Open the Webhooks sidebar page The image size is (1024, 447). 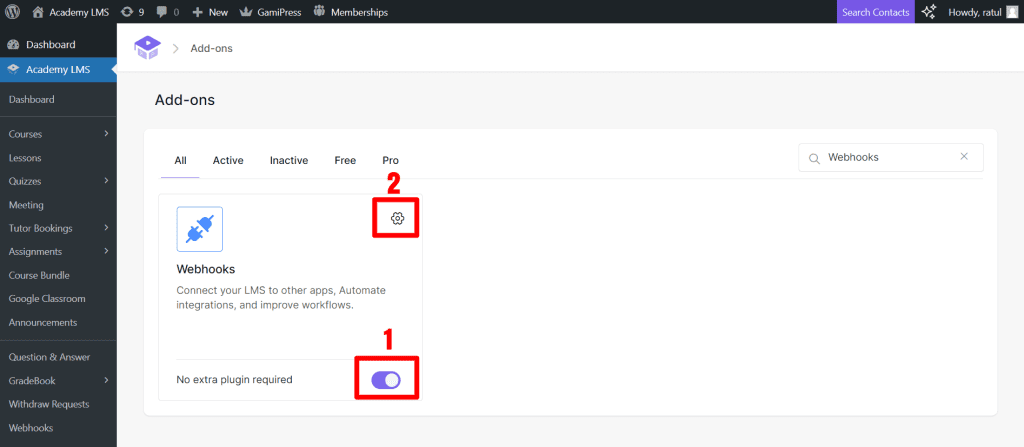coord(31,428)
